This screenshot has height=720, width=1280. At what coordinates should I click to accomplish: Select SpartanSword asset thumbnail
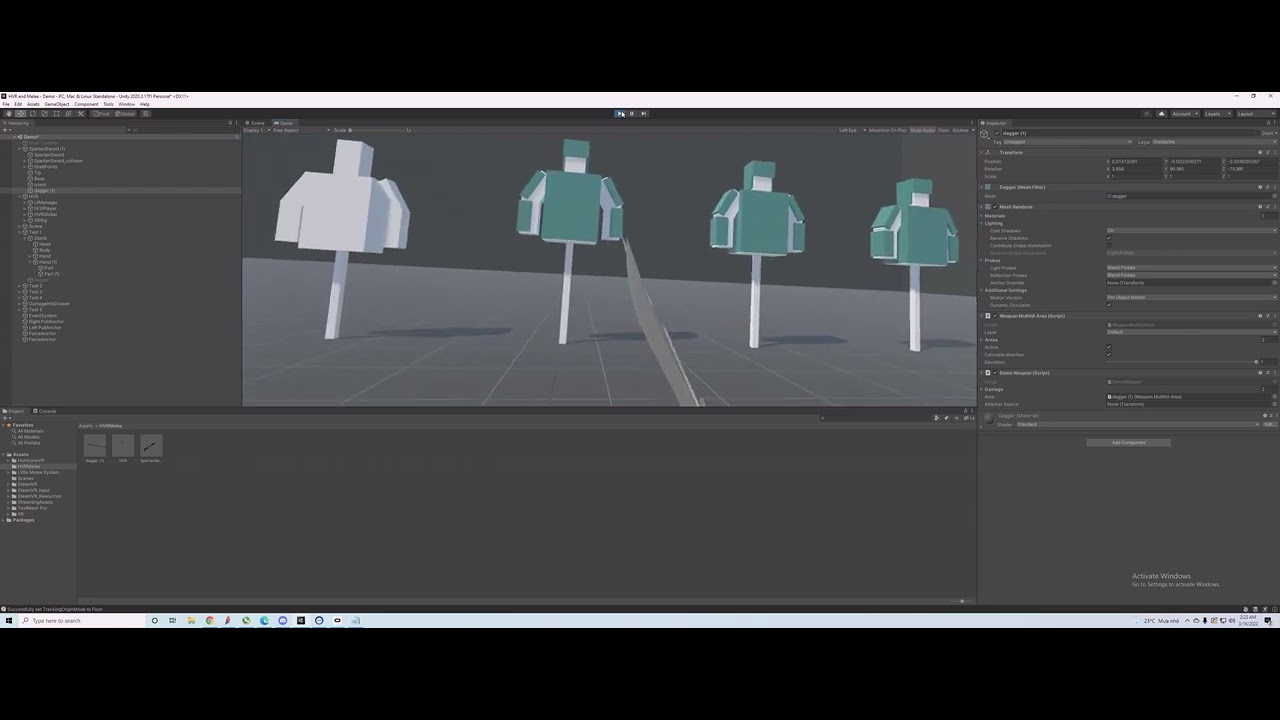click(150, 446)
